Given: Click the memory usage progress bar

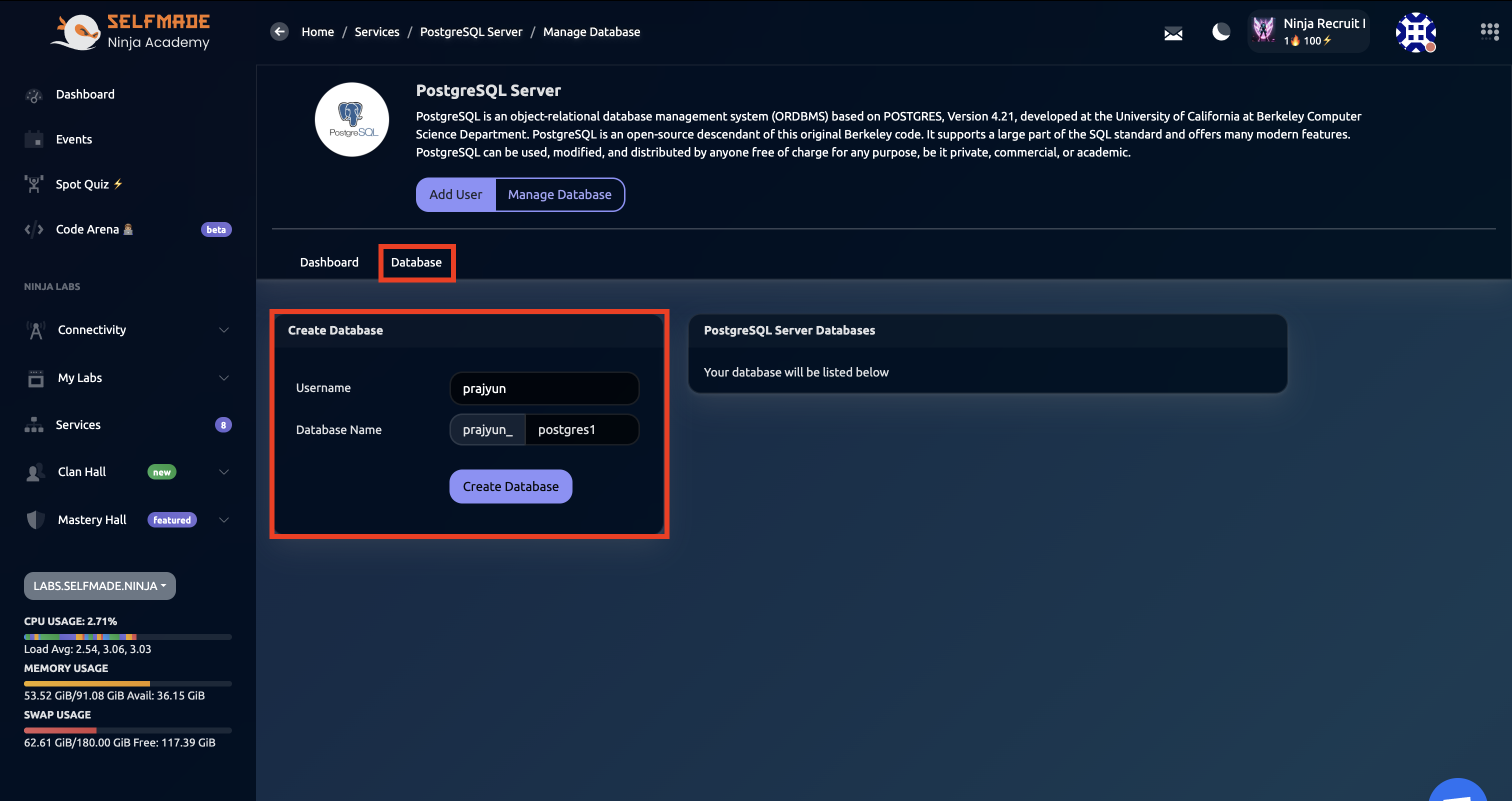Looking at the screenshot, I should tap(128, 683).
